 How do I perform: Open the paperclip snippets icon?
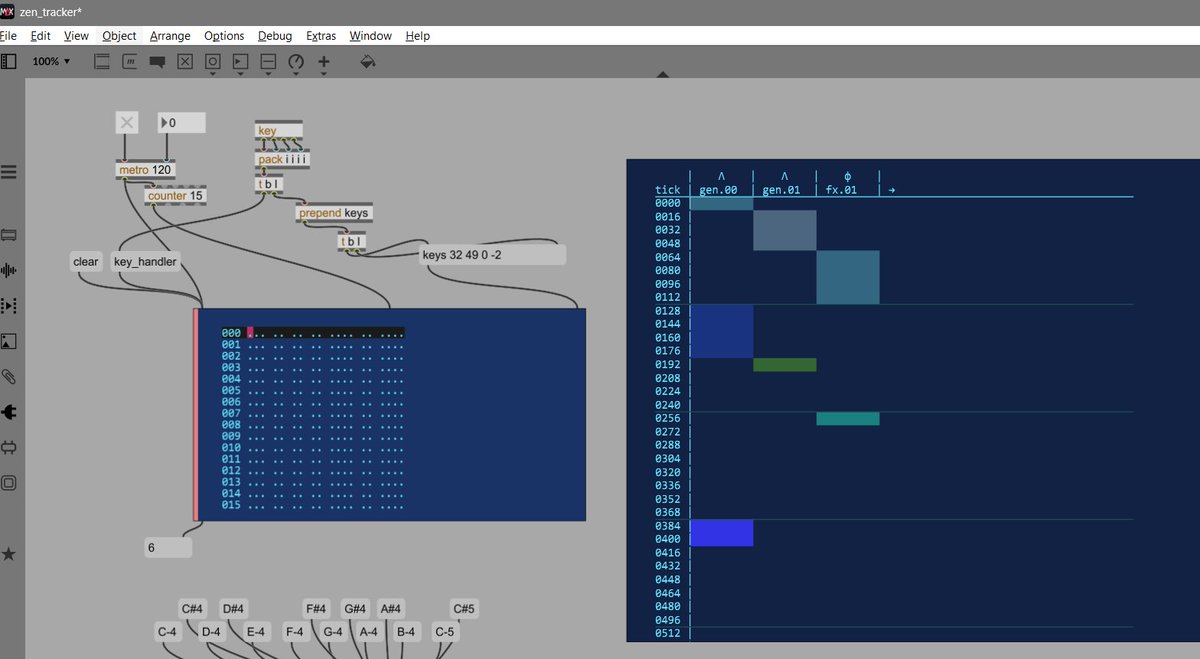point(9,377)
